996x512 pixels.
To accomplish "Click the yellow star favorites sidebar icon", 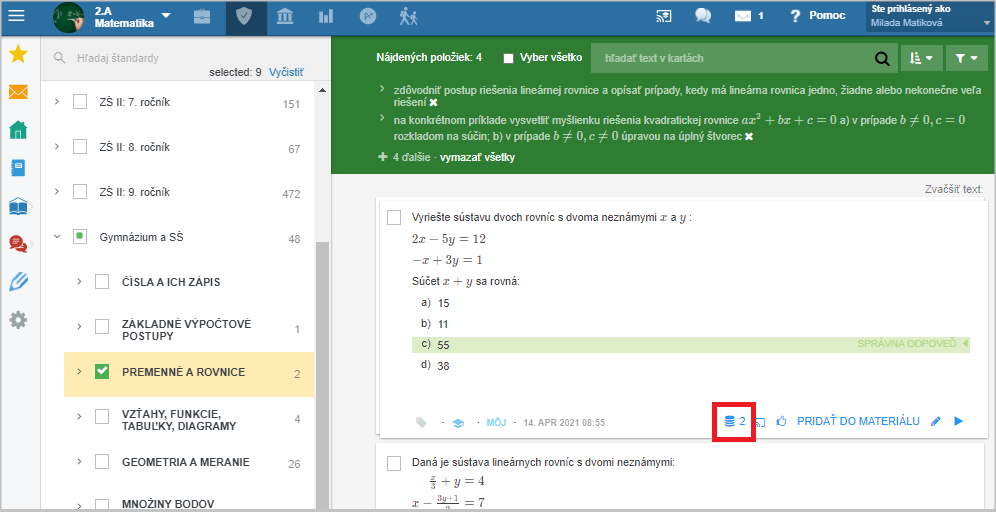I will [x=18, y=55].
